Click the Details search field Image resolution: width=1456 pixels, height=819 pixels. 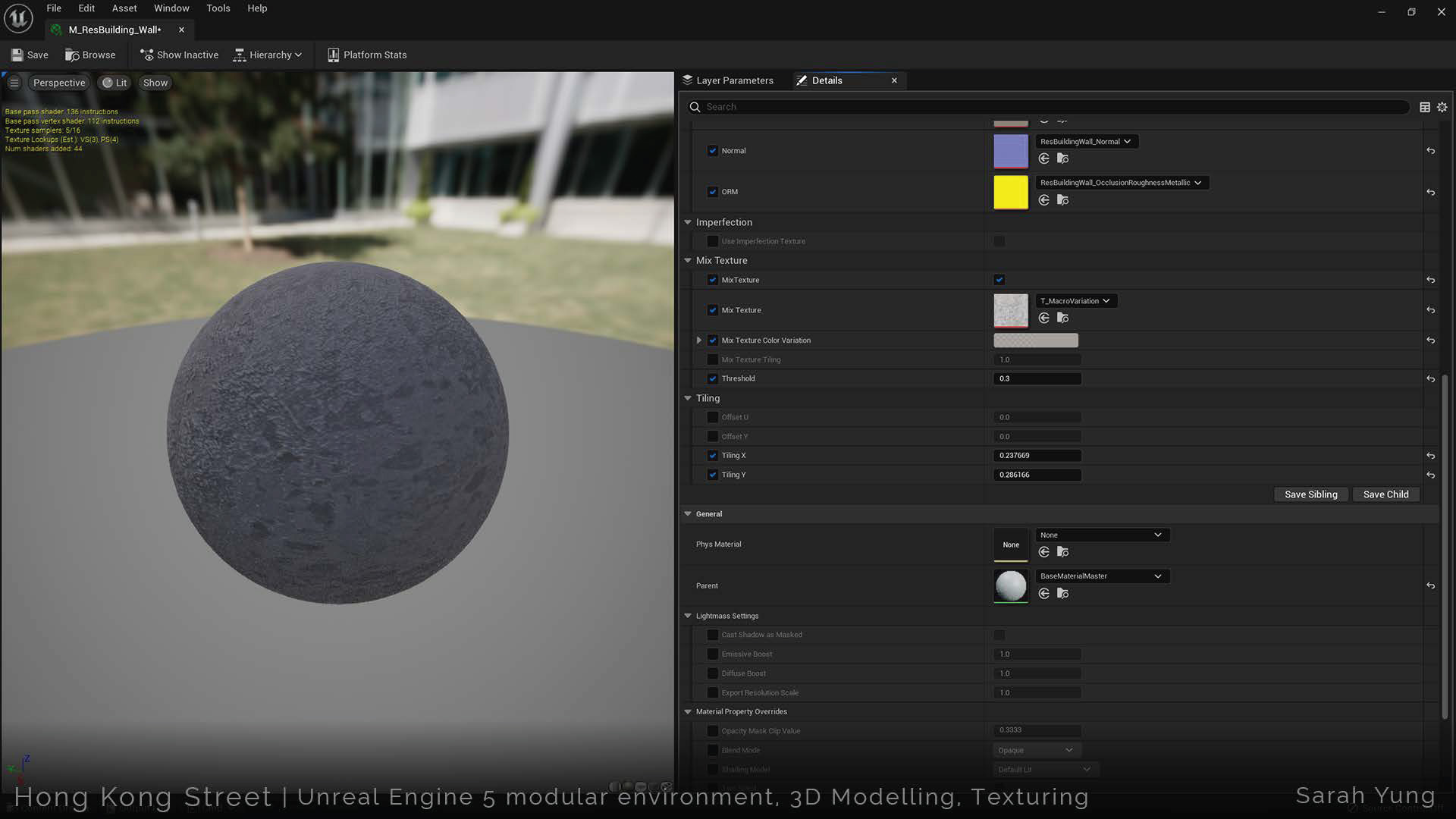click(1048, 107)
